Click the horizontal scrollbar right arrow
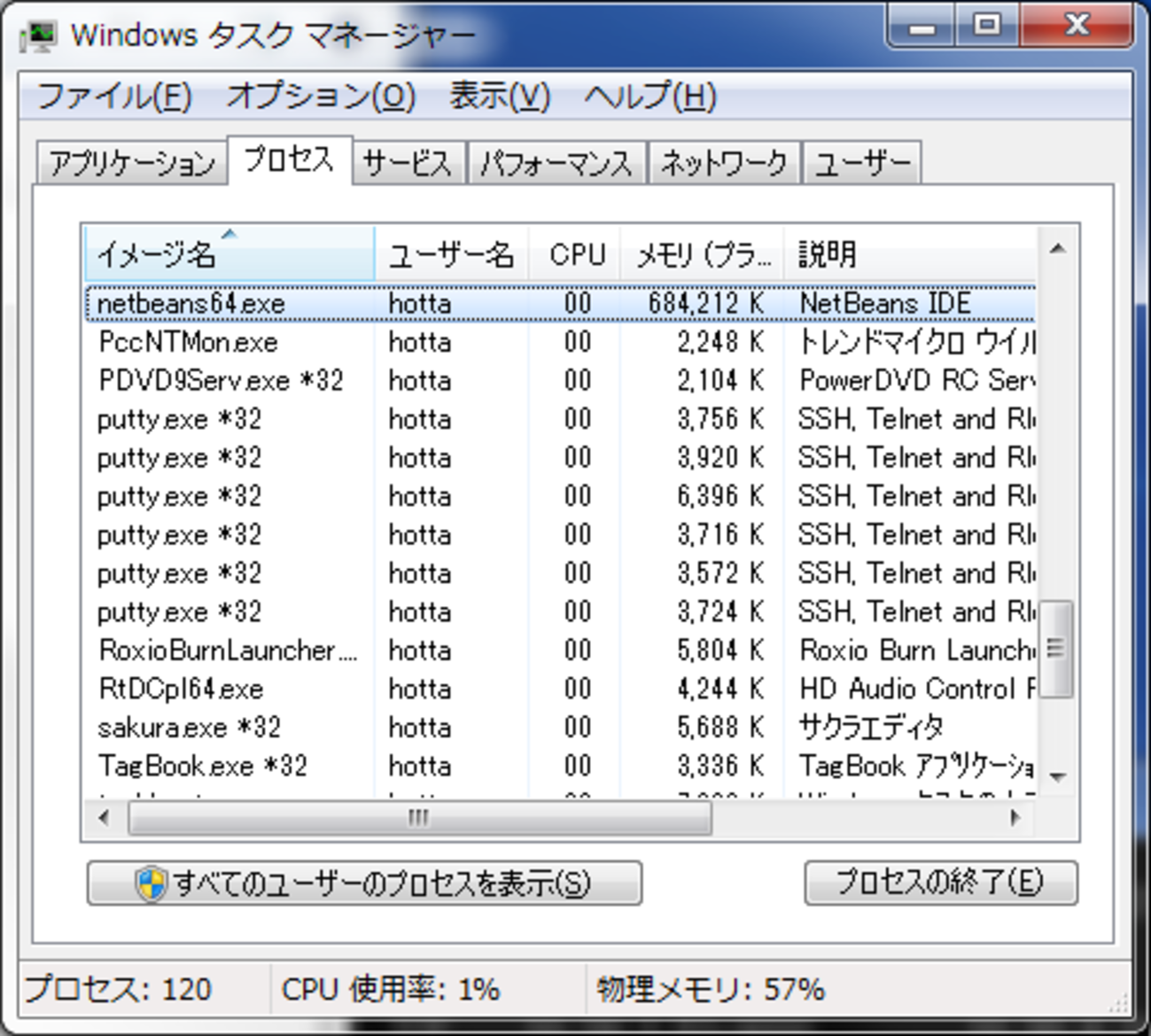The image size is (1151, 1036). (x=1016, y=817)
